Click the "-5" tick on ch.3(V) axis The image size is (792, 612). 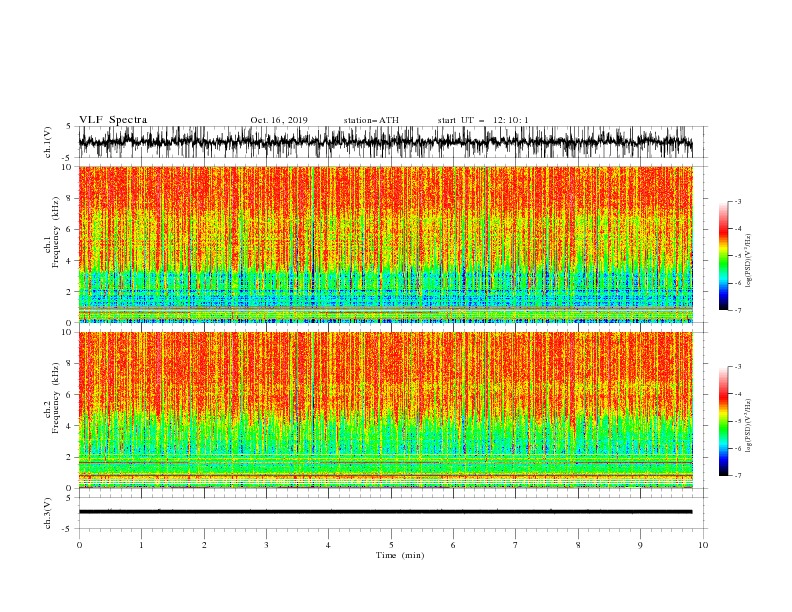[x=68, y=529]
